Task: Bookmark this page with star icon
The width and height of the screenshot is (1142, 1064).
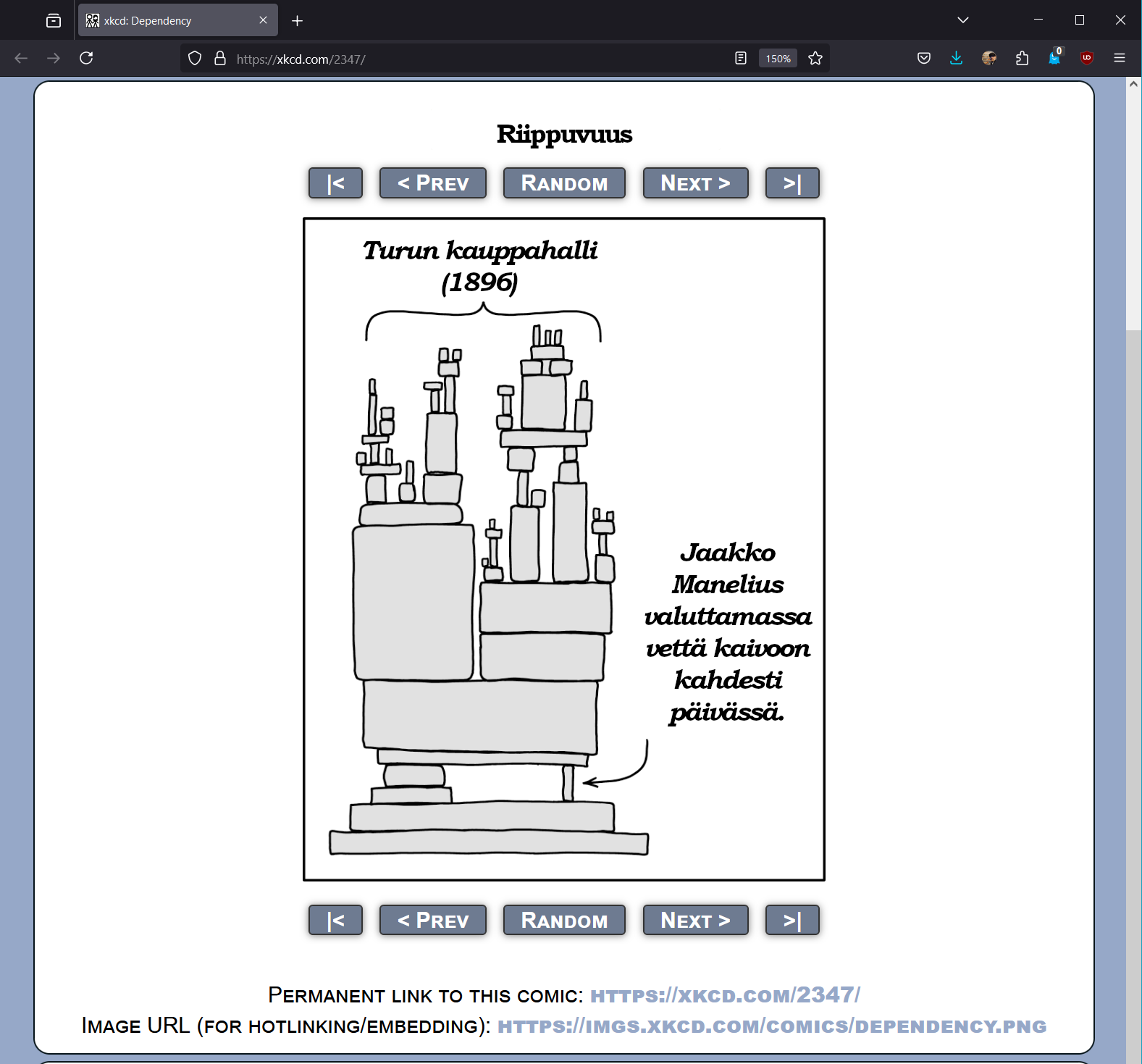Action: (x=815, y=59)
